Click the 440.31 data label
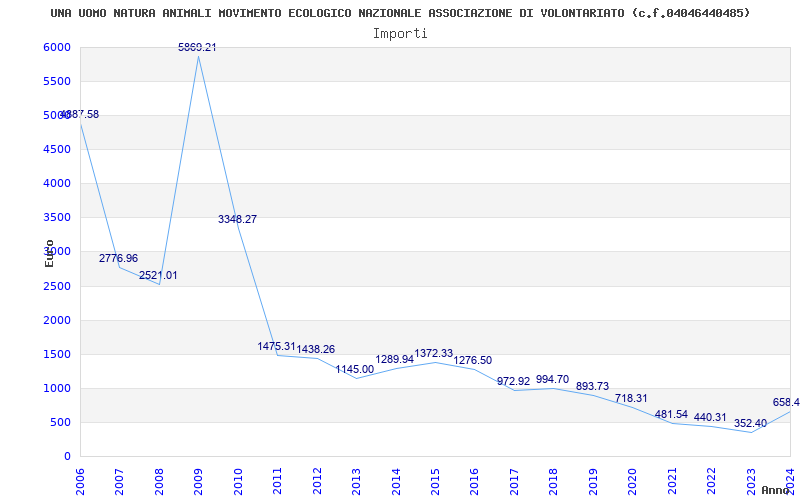The image size is (800, 500). [710, 417]
